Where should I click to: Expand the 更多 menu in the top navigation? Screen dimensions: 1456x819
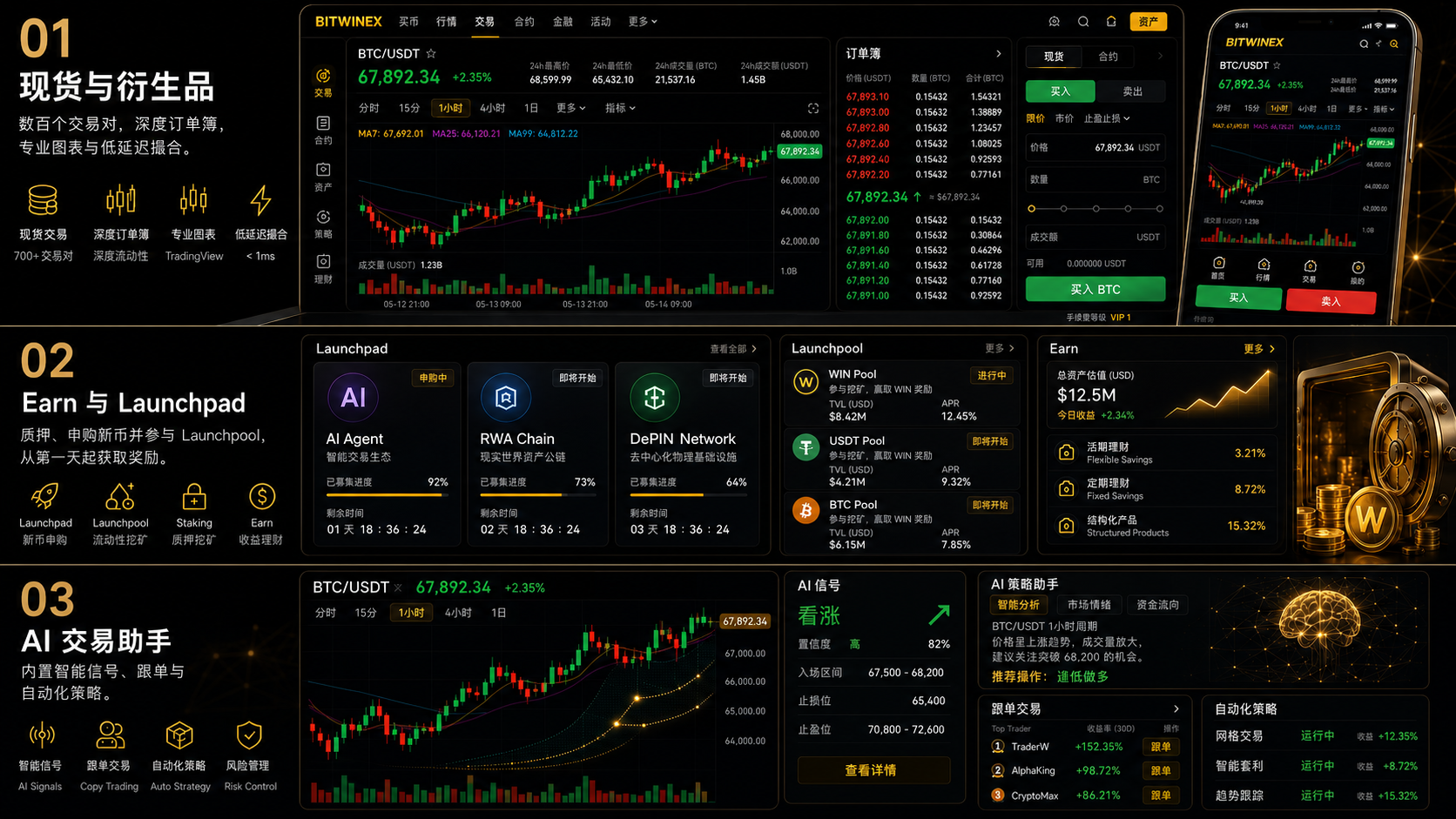(x=643, y=22)
